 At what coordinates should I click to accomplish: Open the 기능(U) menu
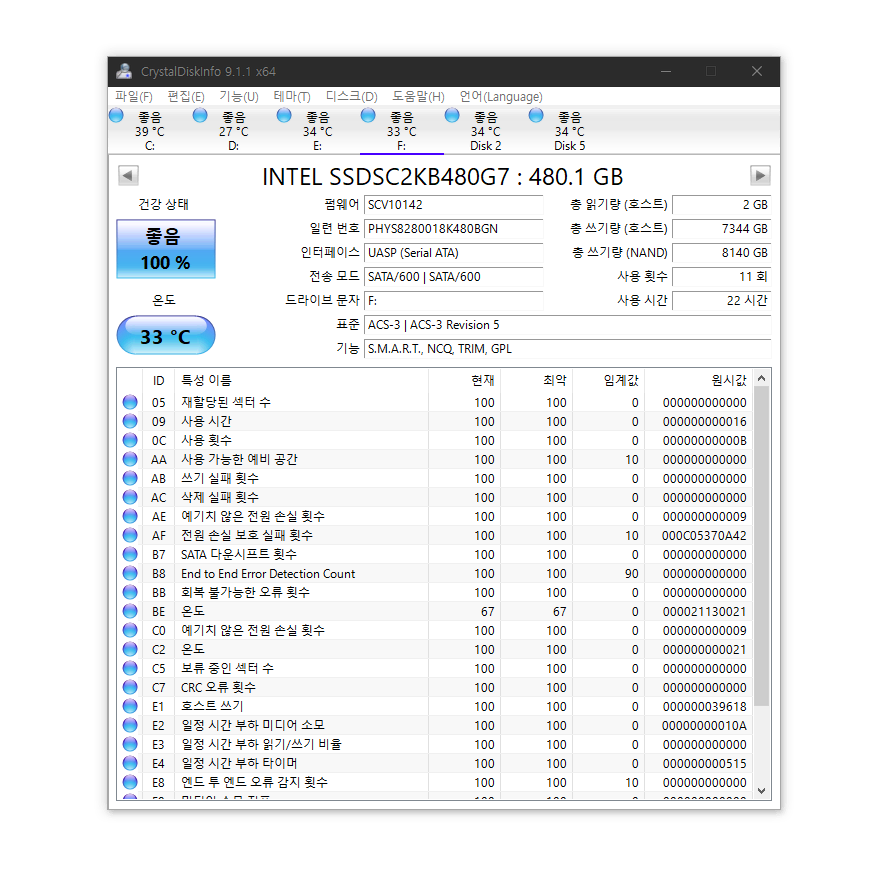pos(238,97)
